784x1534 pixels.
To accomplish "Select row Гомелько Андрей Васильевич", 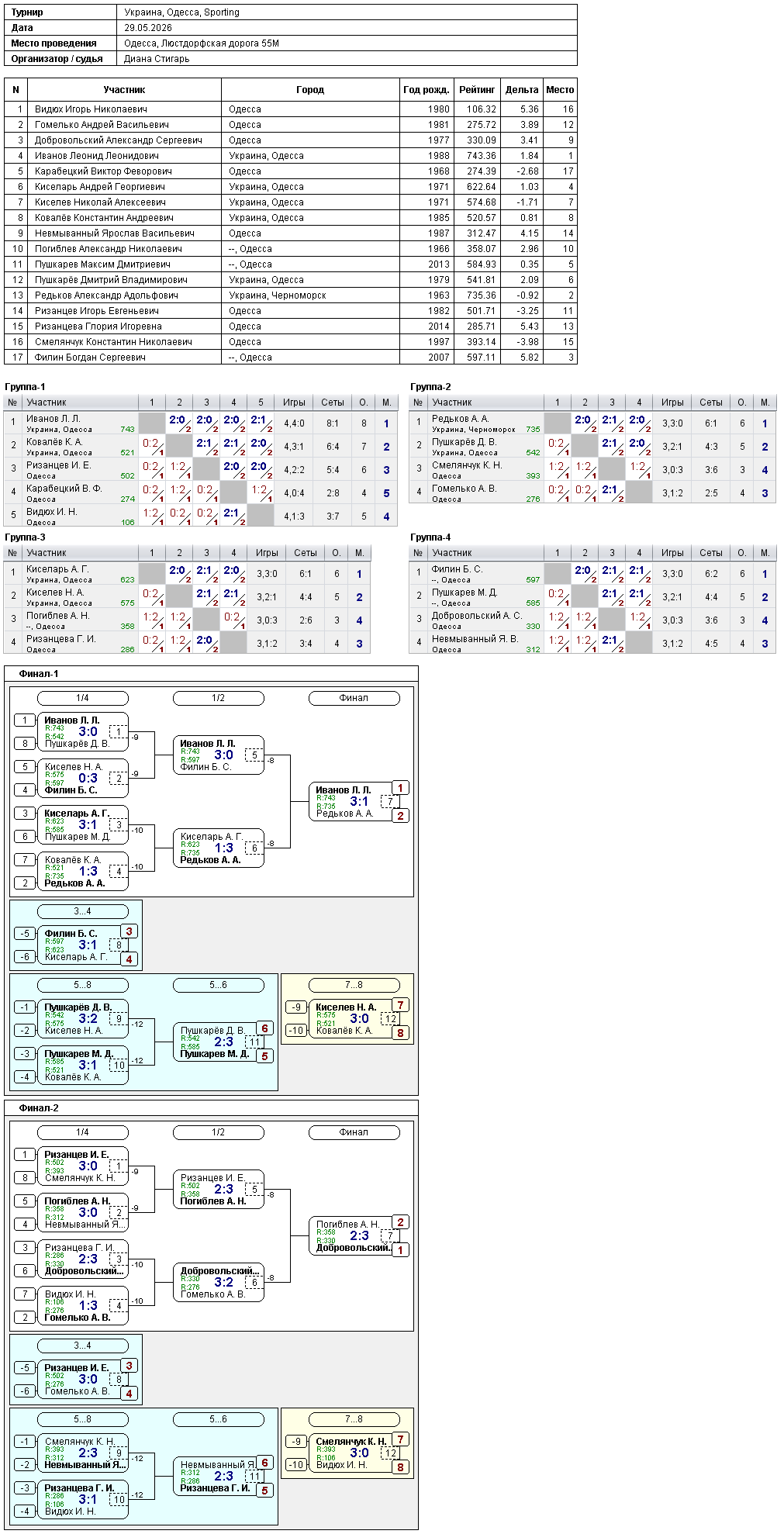I will (291, 125).
